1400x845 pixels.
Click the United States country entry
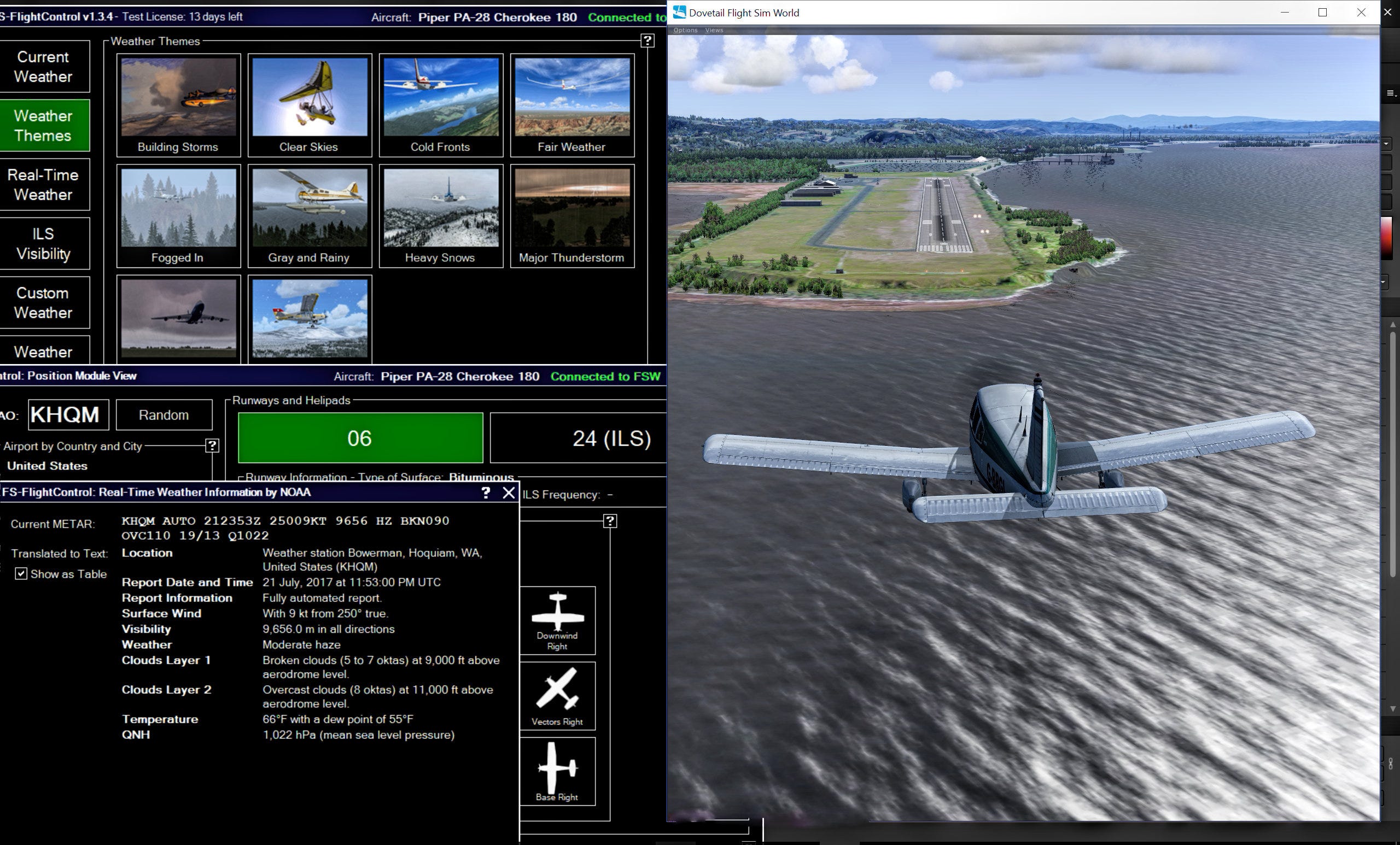click(47, 466)
